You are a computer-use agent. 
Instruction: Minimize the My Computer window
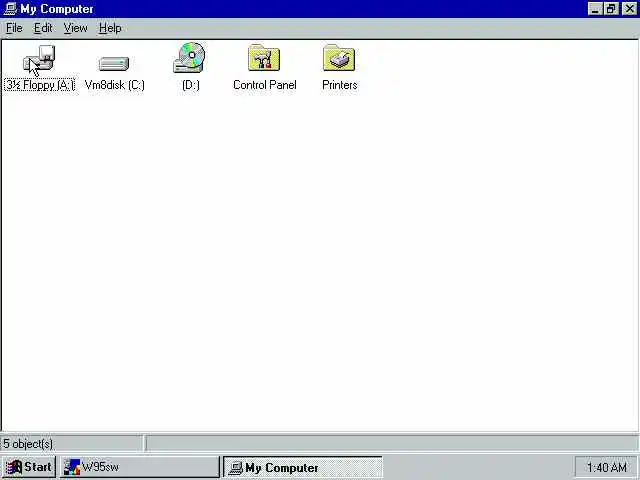[x=595, y=9]
